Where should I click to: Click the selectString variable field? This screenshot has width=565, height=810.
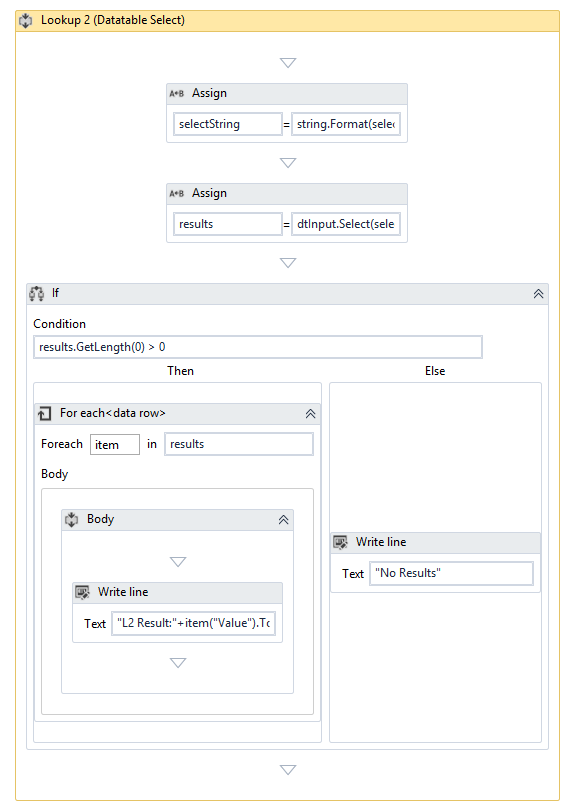click(x=228, y=124)
